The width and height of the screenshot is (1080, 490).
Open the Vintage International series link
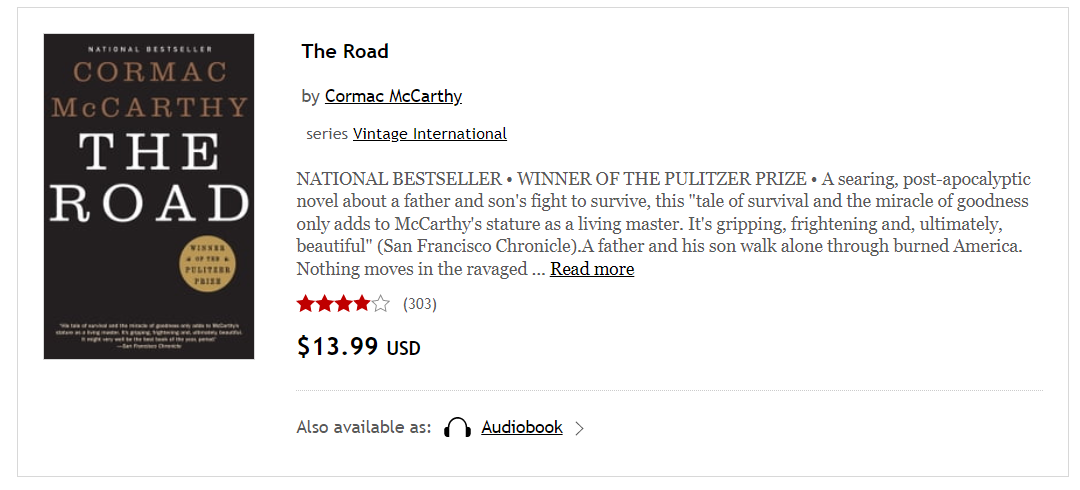click(x=430, y=134)
